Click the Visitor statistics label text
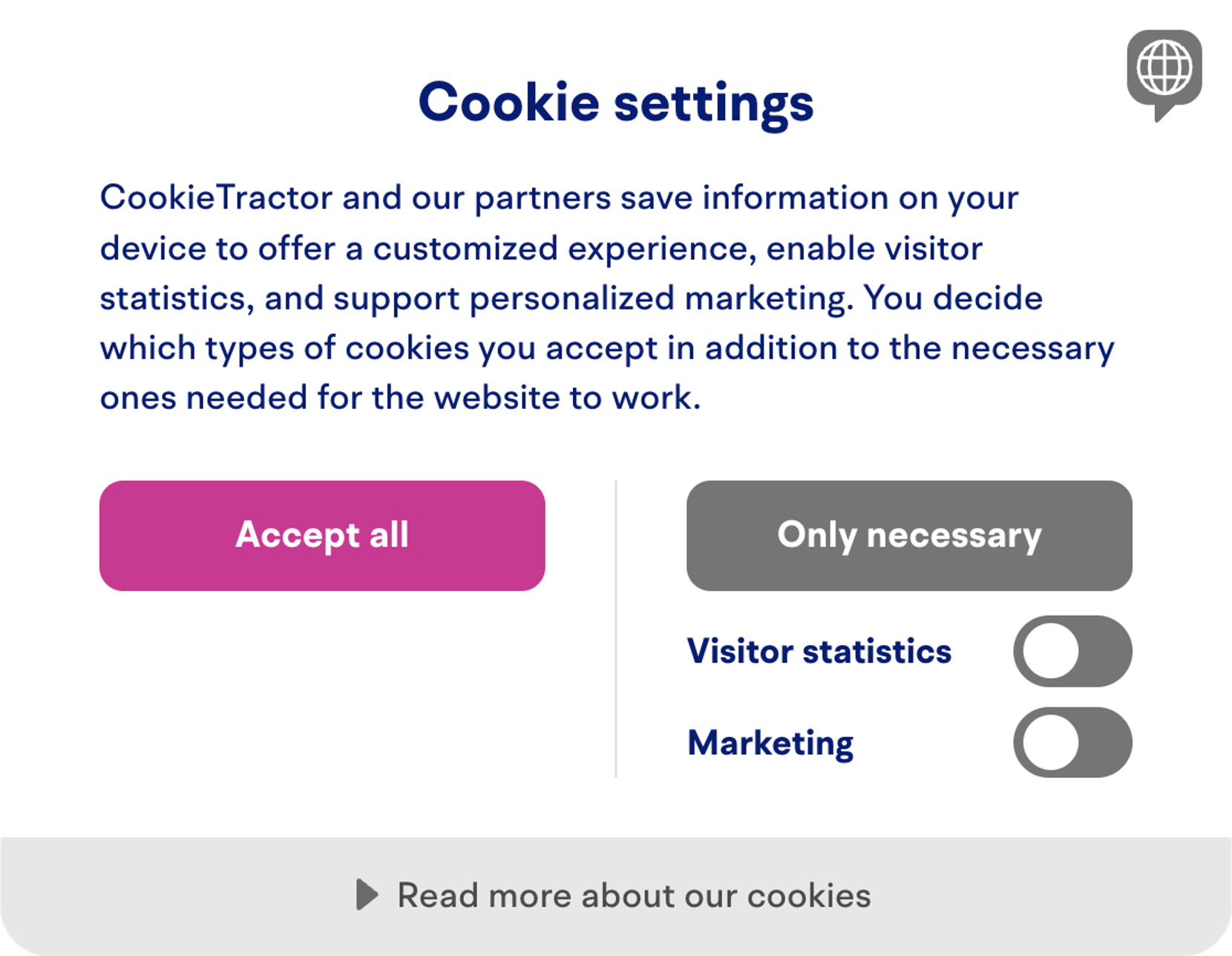 tap(819, 651)
